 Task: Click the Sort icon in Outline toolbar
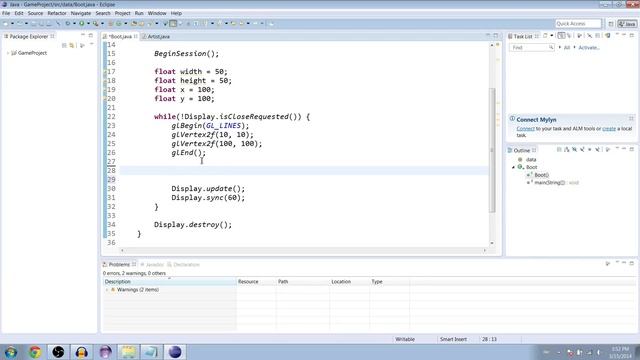[x=567, y=150]
